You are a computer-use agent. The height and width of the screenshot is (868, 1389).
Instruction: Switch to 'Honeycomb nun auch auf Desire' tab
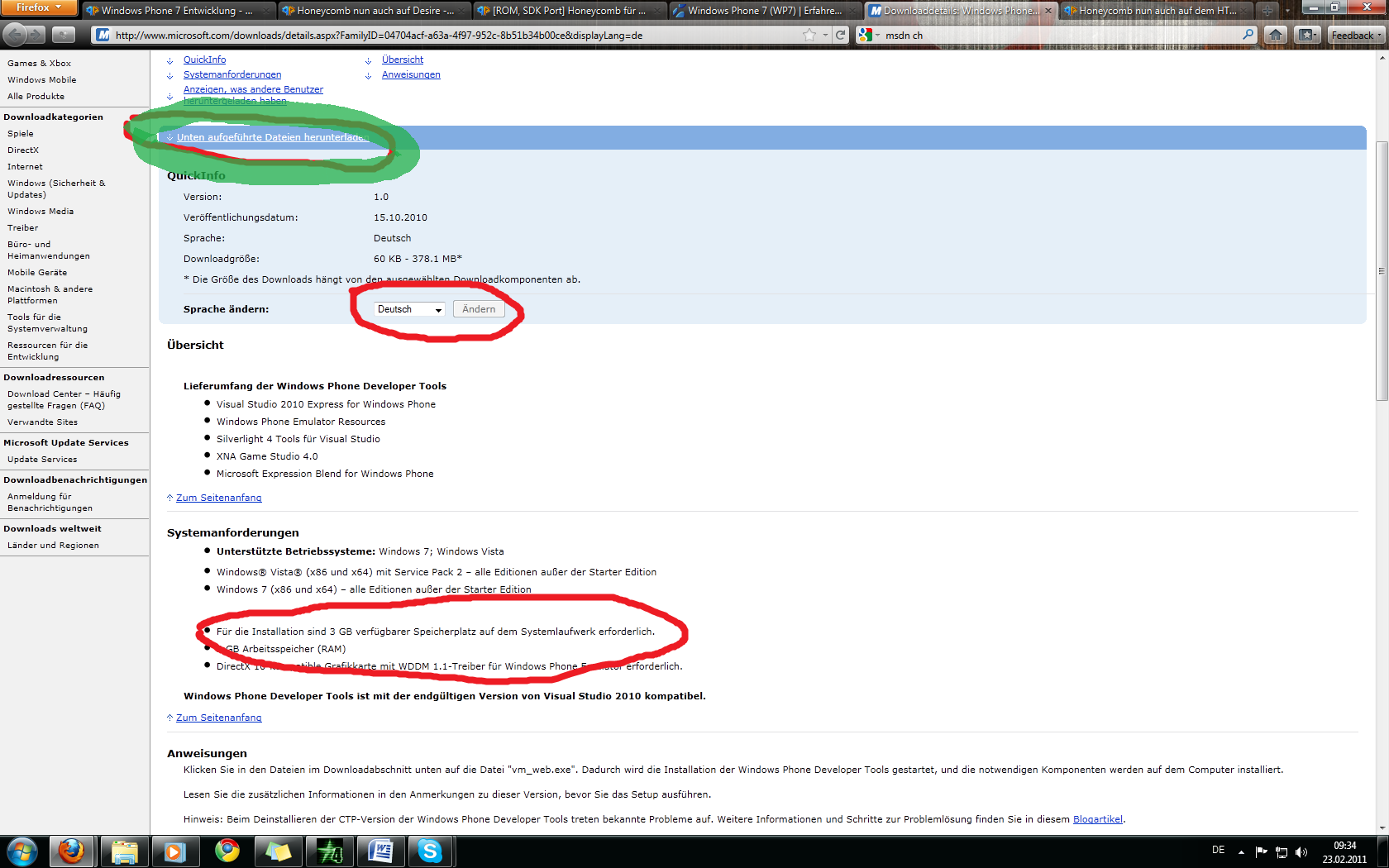(x=375, y=11)
